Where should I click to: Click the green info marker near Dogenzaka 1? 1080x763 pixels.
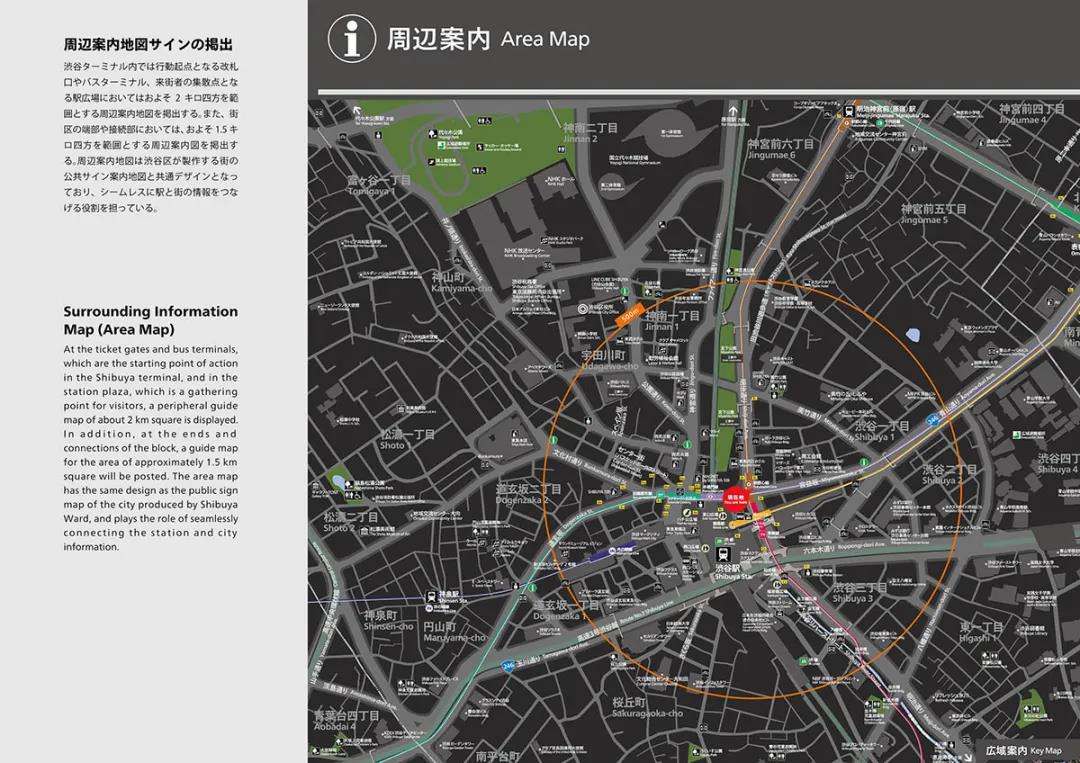coord(532,588)
